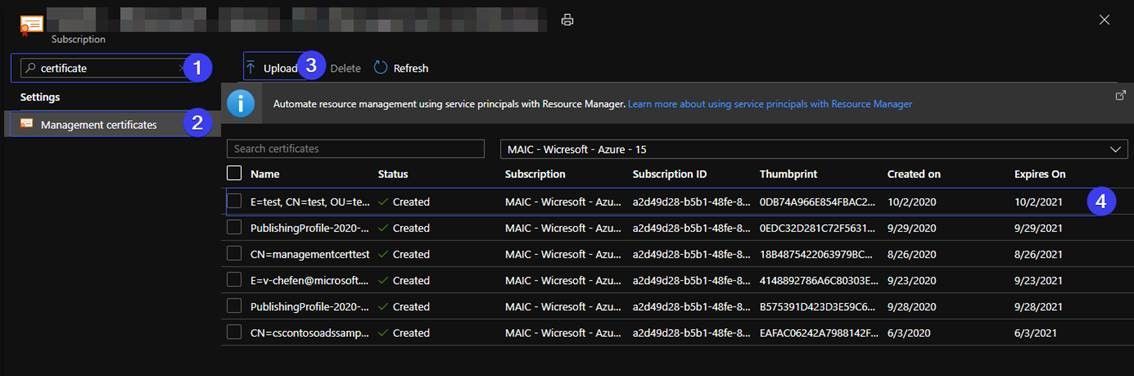Click thumbprint 0EDC32D281C72F5631
Image resolution: width=1134 pixels, height=376 pixels.
coord(817,228)
